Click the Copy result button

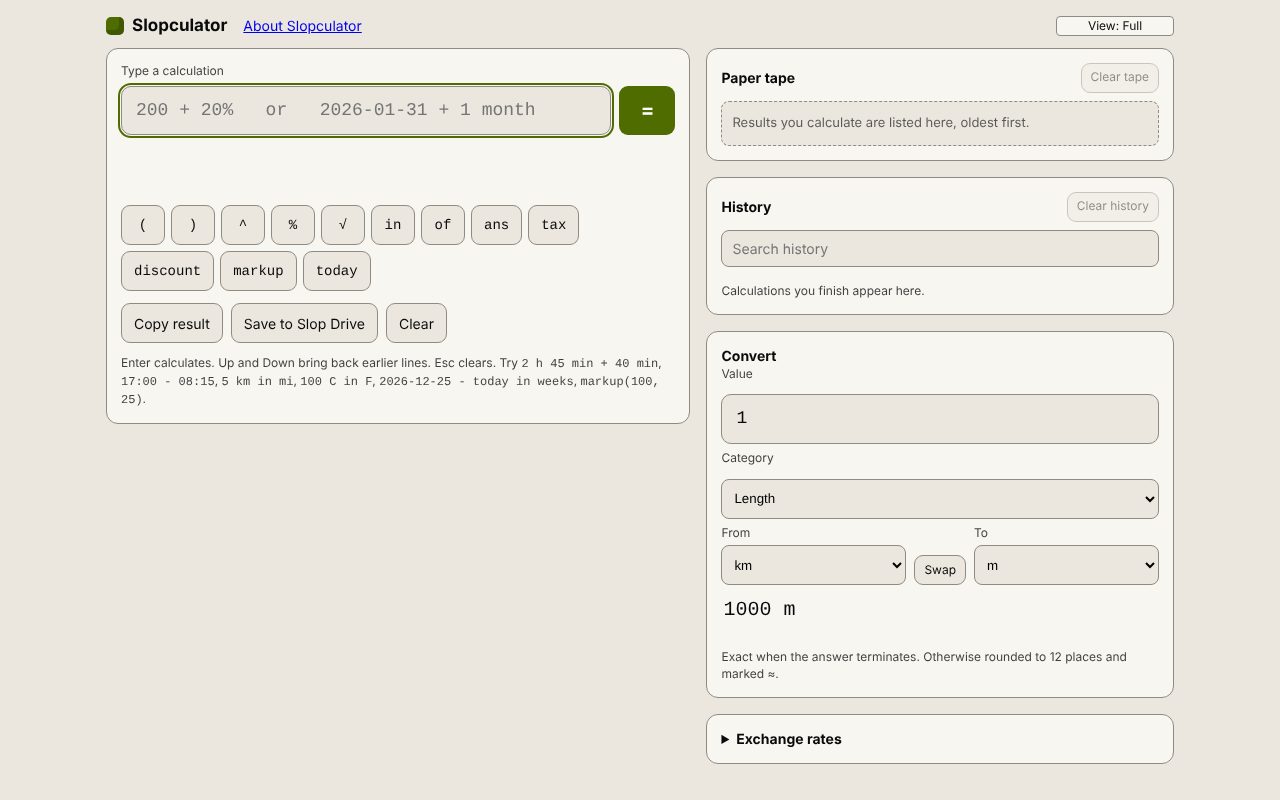(x=172, y=324)
